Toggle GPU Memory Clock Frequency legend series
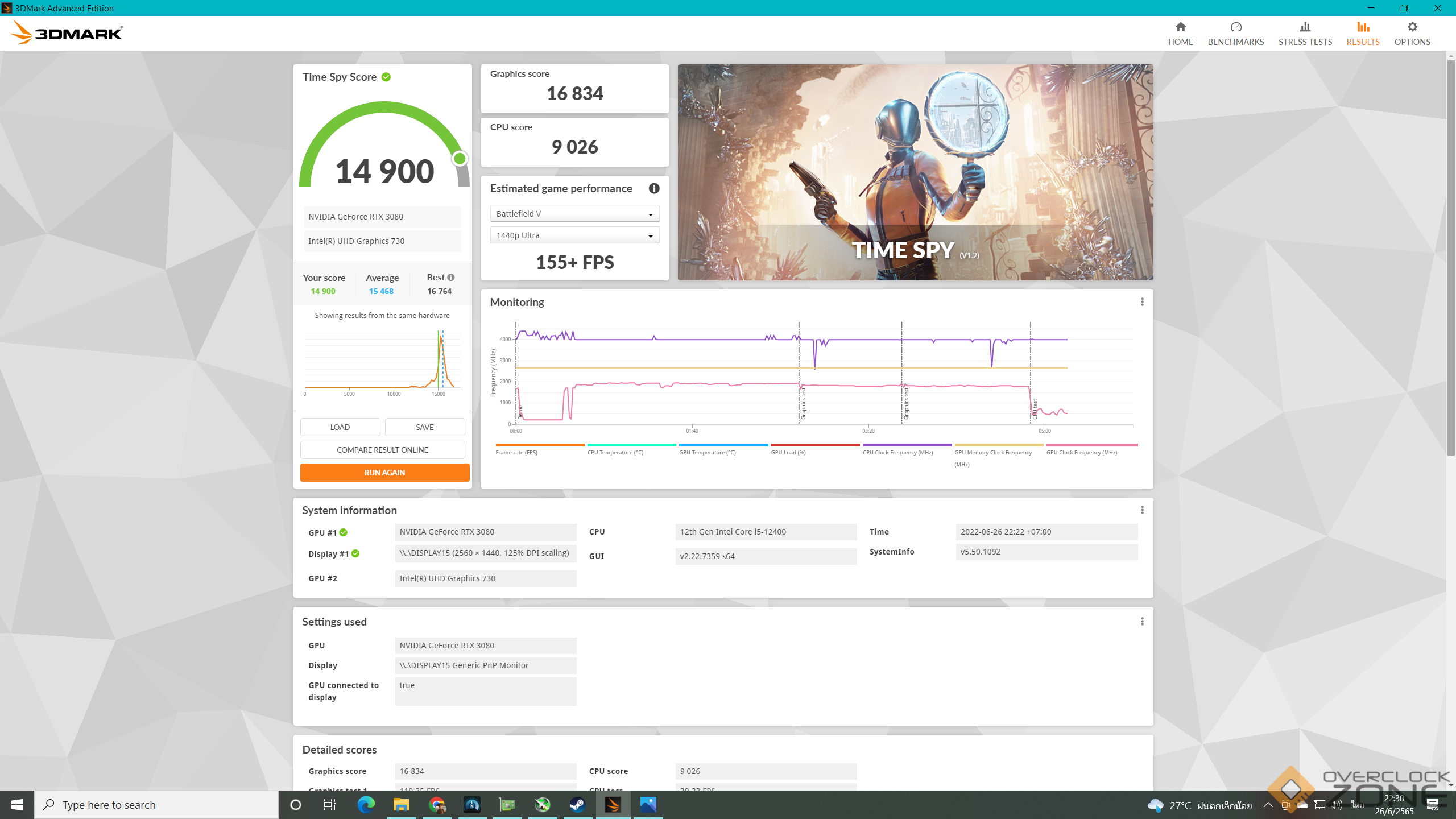Image resolution: width=1456 pixels, height=819 pixels. coord(992,453)
